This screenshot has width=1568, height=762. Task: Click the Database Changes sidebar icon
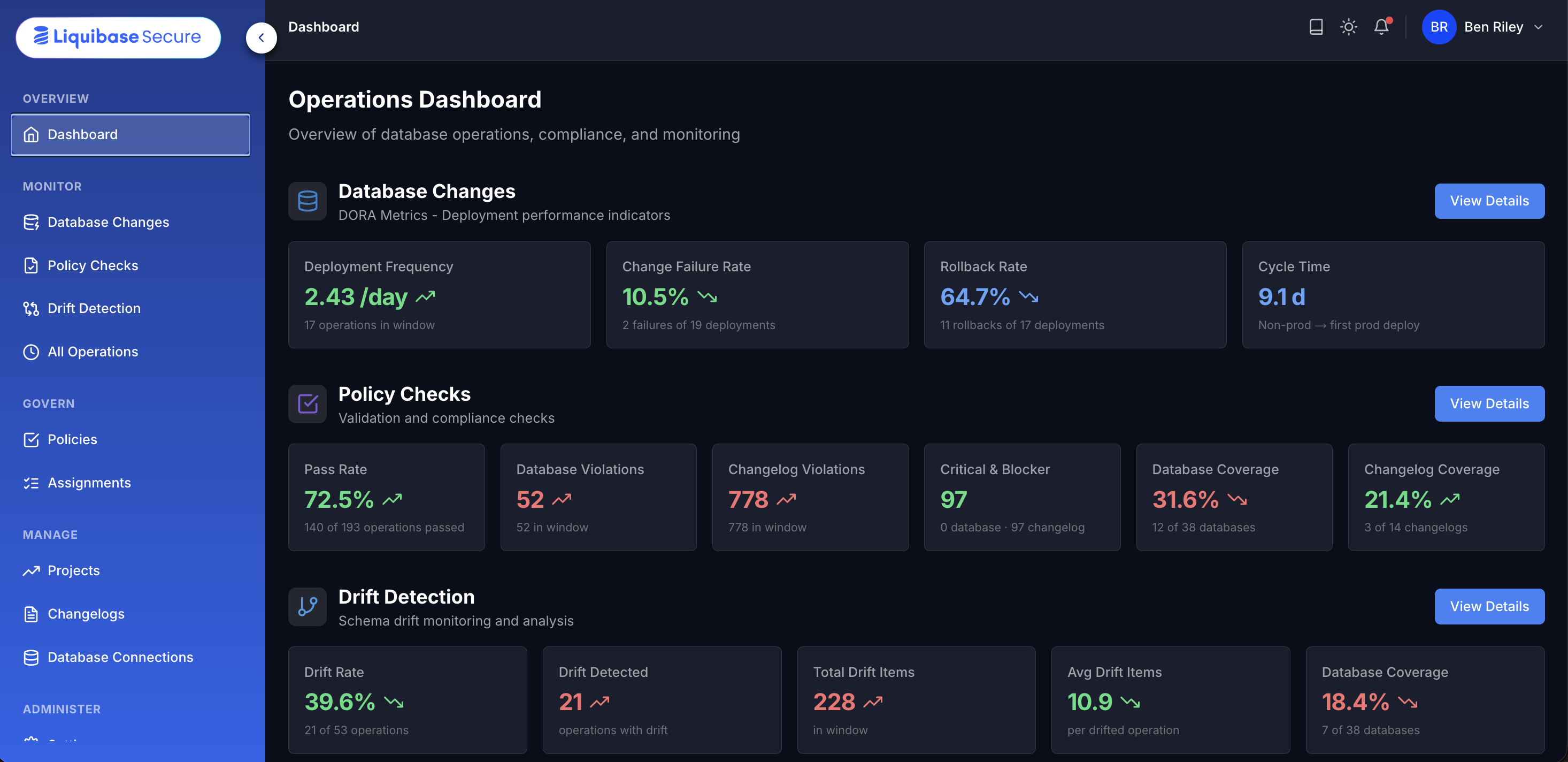click(31, 222)
